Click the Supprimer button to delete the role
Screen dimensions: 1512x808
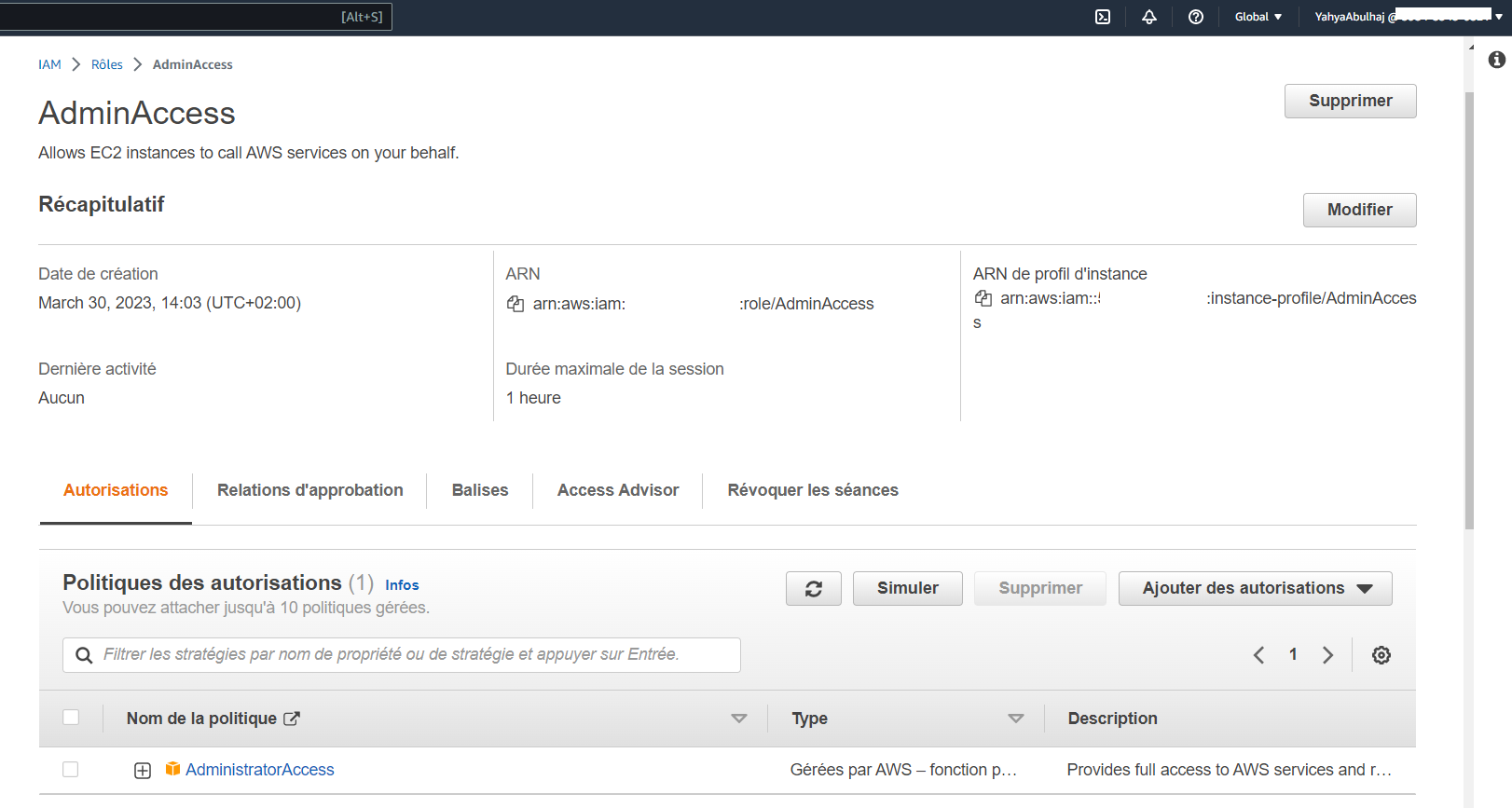1350,101
